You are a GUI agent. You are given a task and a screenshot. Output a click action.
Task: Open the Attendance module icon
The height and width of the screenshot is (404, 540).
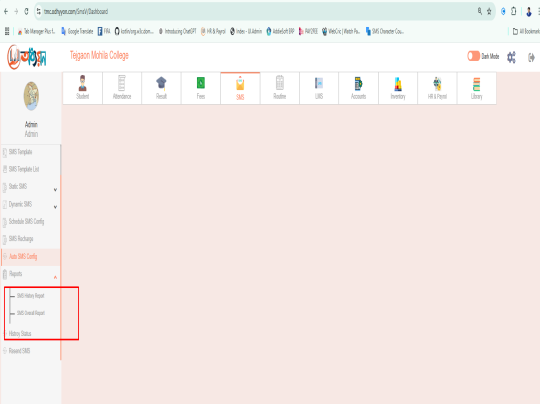tap(122, 83)
